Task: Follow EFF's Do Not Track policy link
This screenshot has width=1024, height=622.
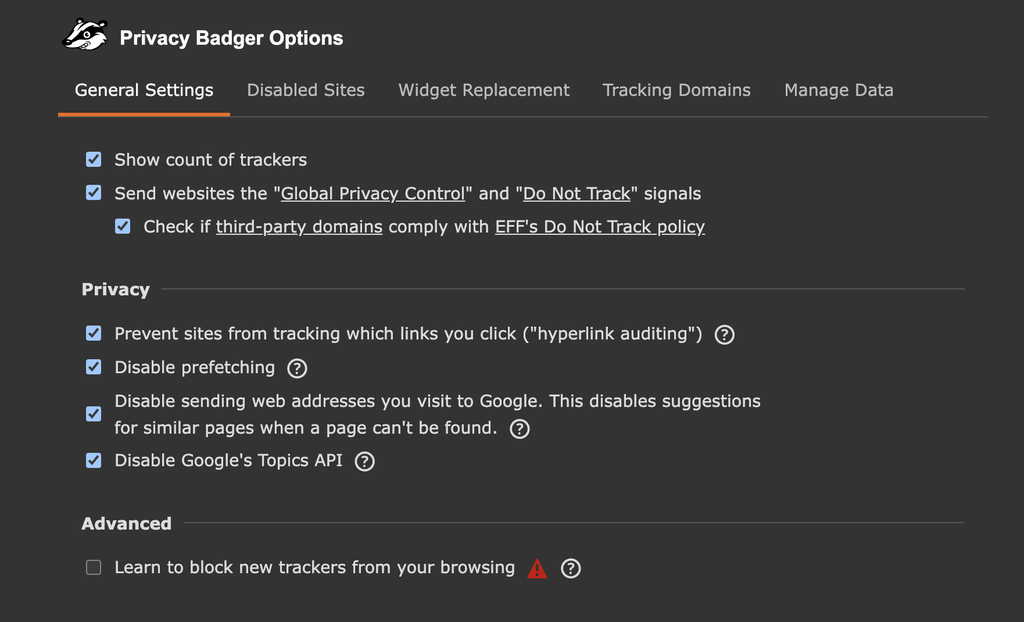Action: [599, 226]
